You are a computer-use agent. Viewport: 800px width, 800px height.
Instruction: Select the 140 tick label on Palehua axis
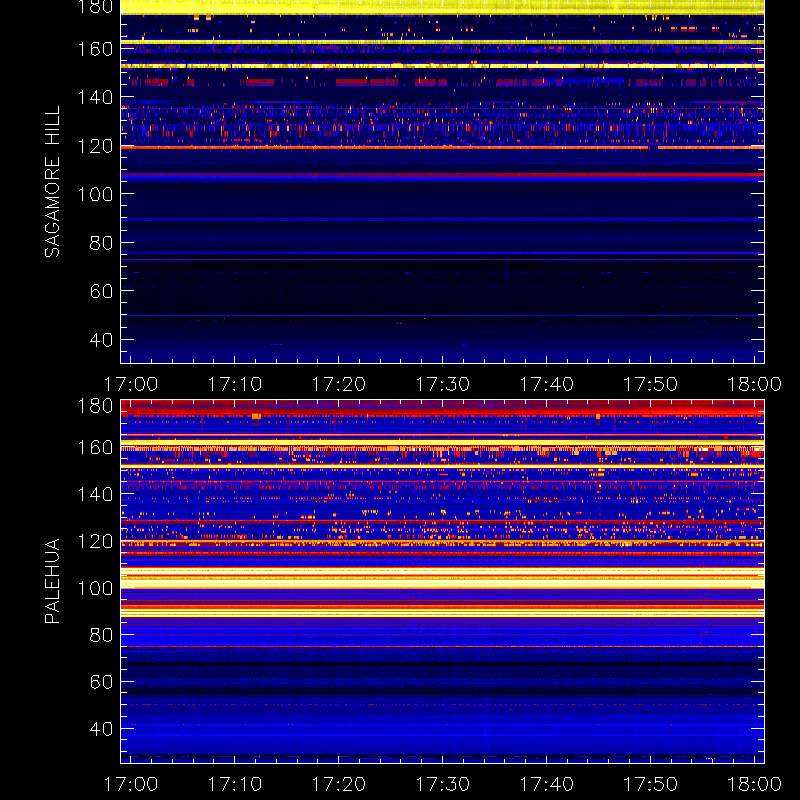point(95,494)
